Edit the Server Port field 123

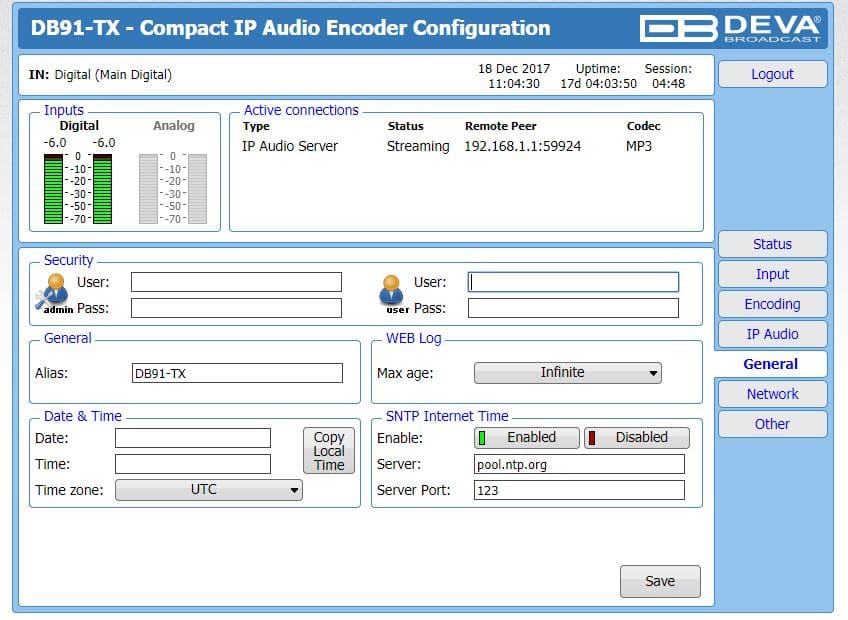579,490
